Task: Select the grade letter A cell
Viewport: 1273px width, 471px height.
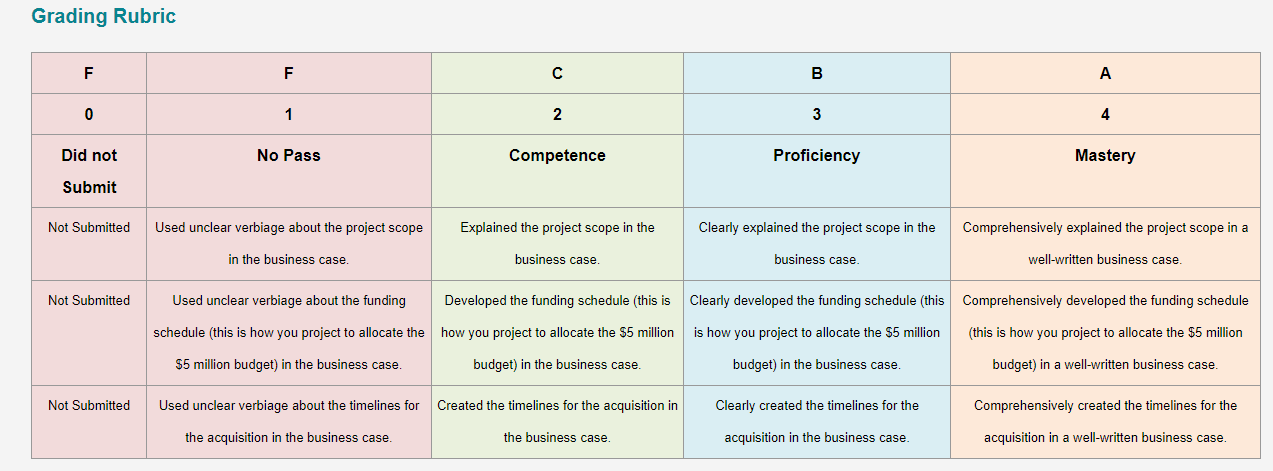Action: click(x=1105, y=74)
